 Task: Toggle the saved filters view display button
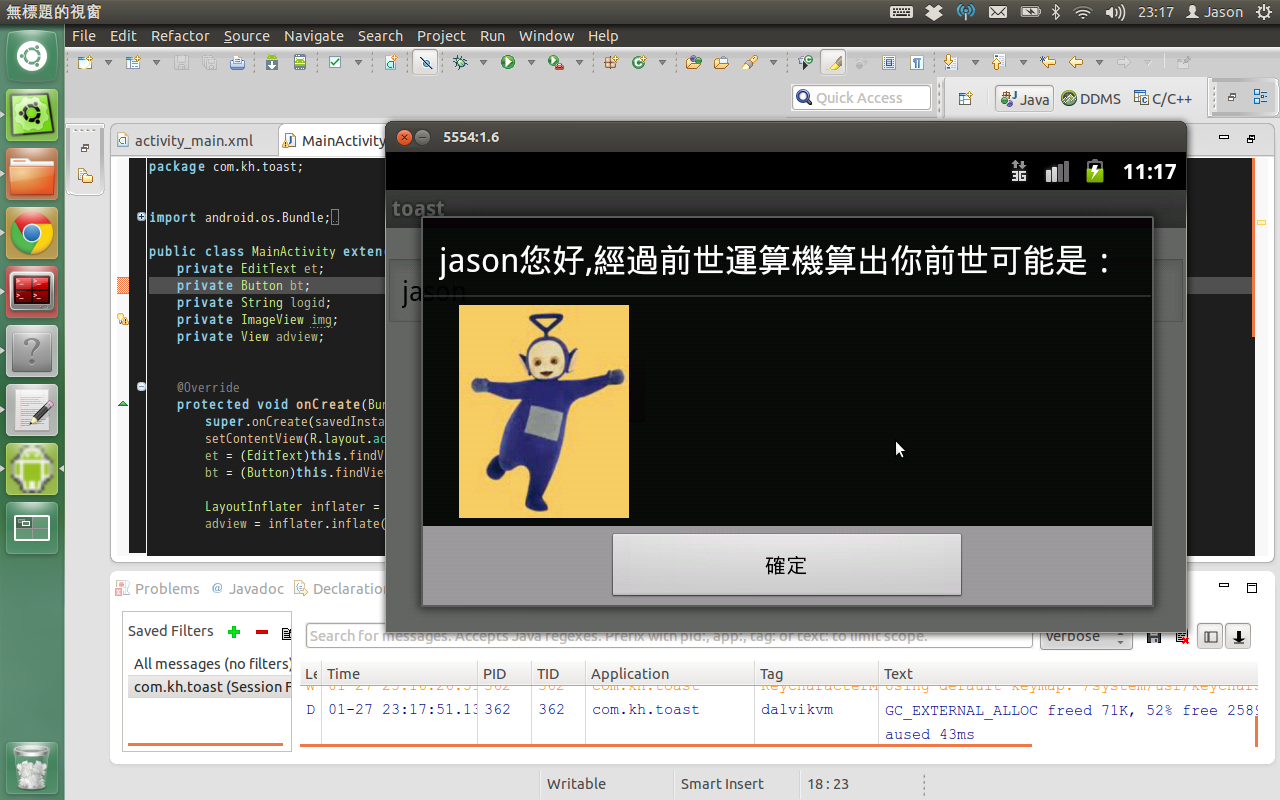tap(1211, 636)
